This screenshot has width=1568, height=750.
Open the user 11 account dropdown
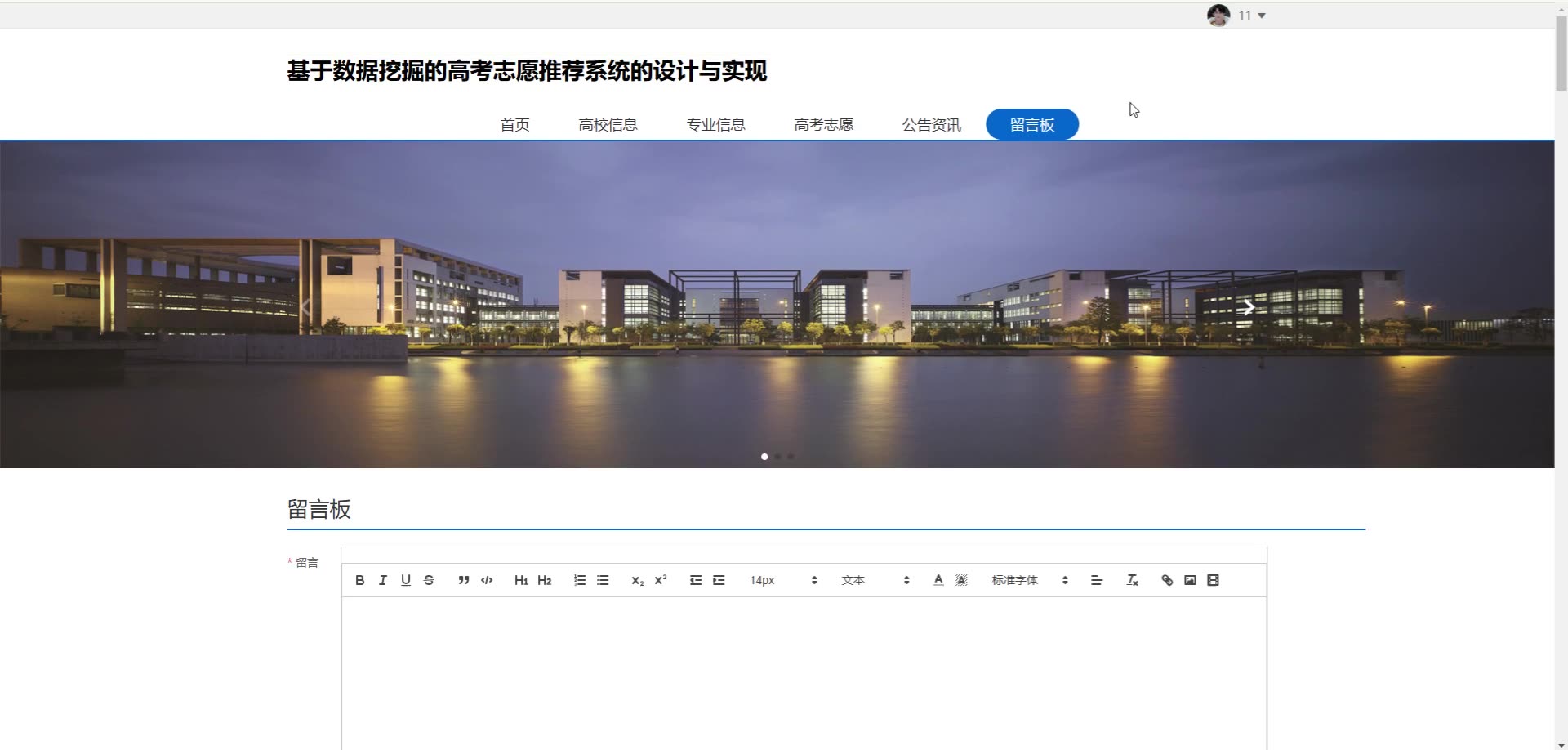(x=1252, y=16)
